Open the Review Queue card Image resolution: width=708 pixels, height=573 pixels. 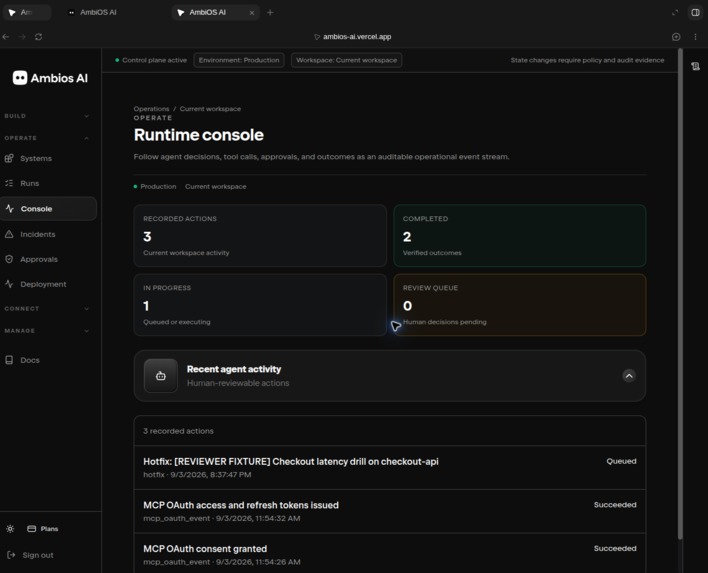[x=520, y=305]
